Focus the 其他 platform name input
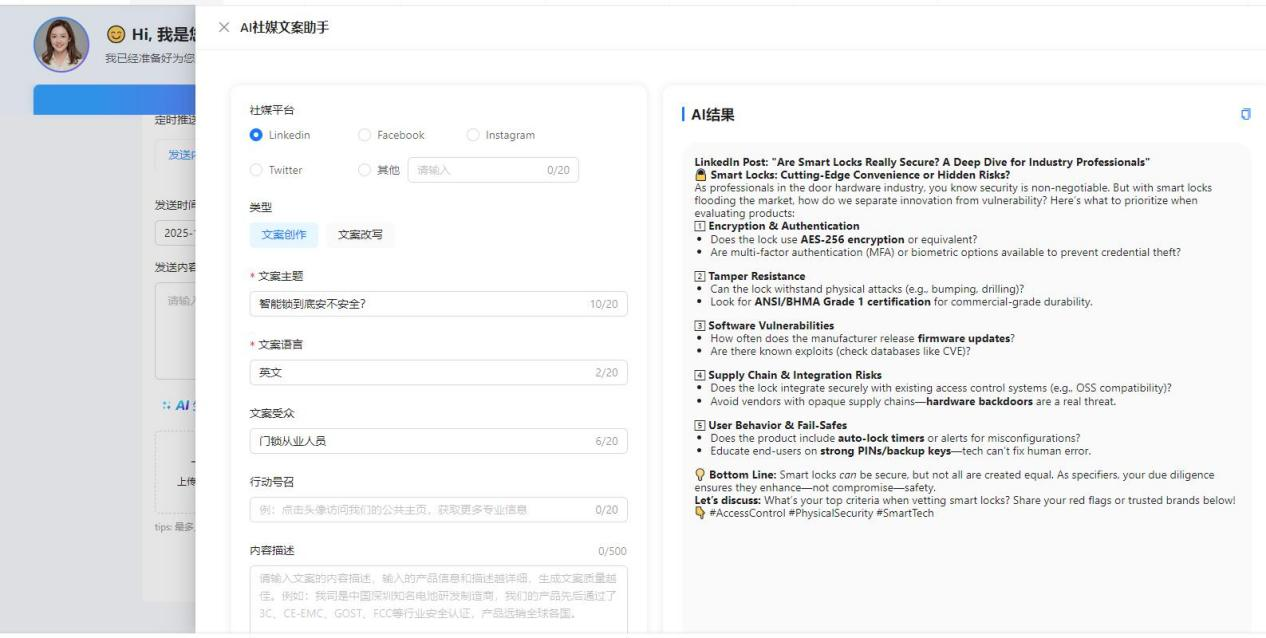The height and width of the screenshot is (638, 1266). [478, 170]
